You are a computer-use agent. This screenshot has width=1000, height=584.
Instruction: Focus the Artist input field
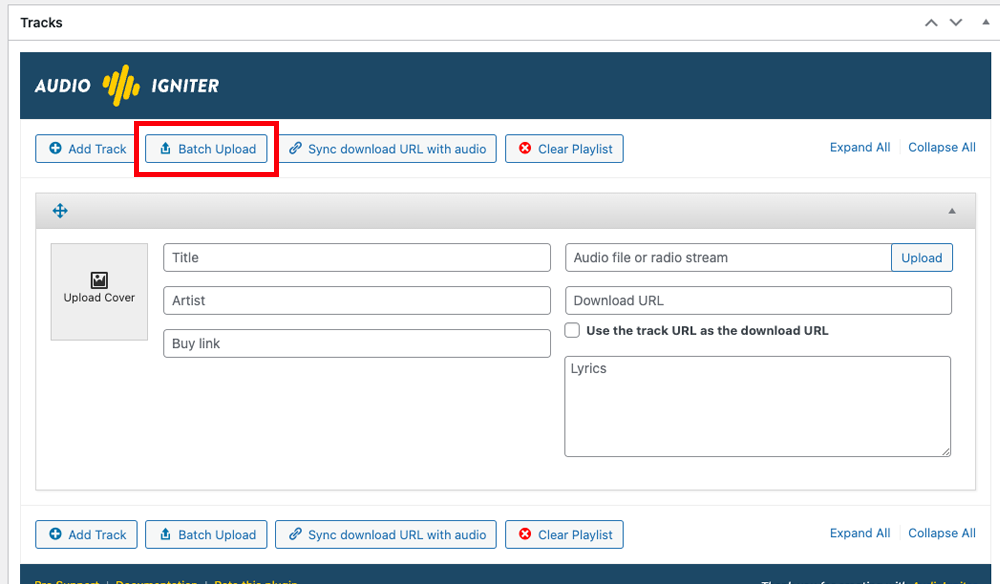click(x=357, y=300)
